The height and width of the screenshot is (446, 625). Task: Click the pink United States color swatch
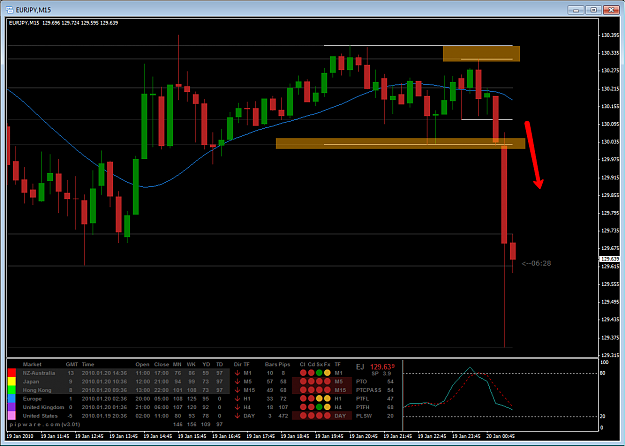click(x=12, y=416)
